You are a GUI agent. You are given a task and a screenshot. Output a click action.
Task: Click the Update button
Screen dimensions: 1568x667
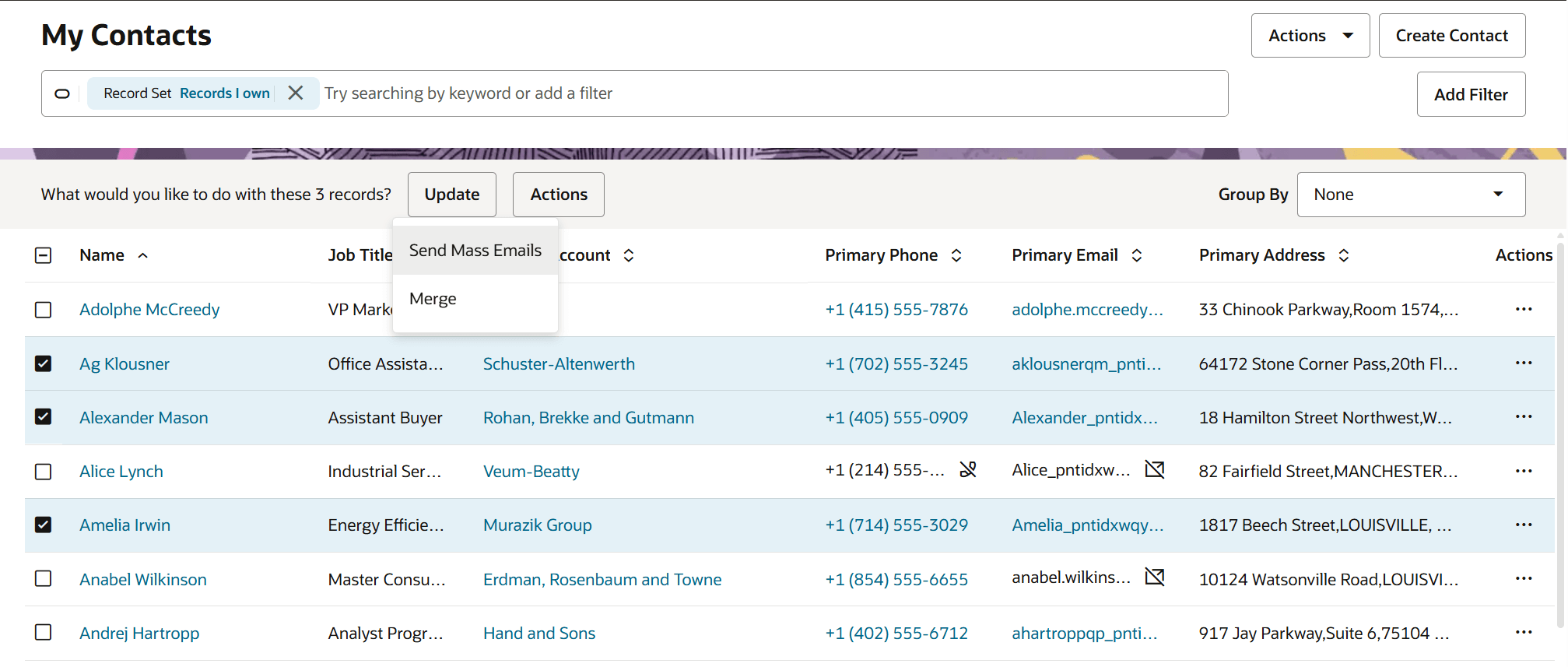pyautogui.click(x=452, y=195)
